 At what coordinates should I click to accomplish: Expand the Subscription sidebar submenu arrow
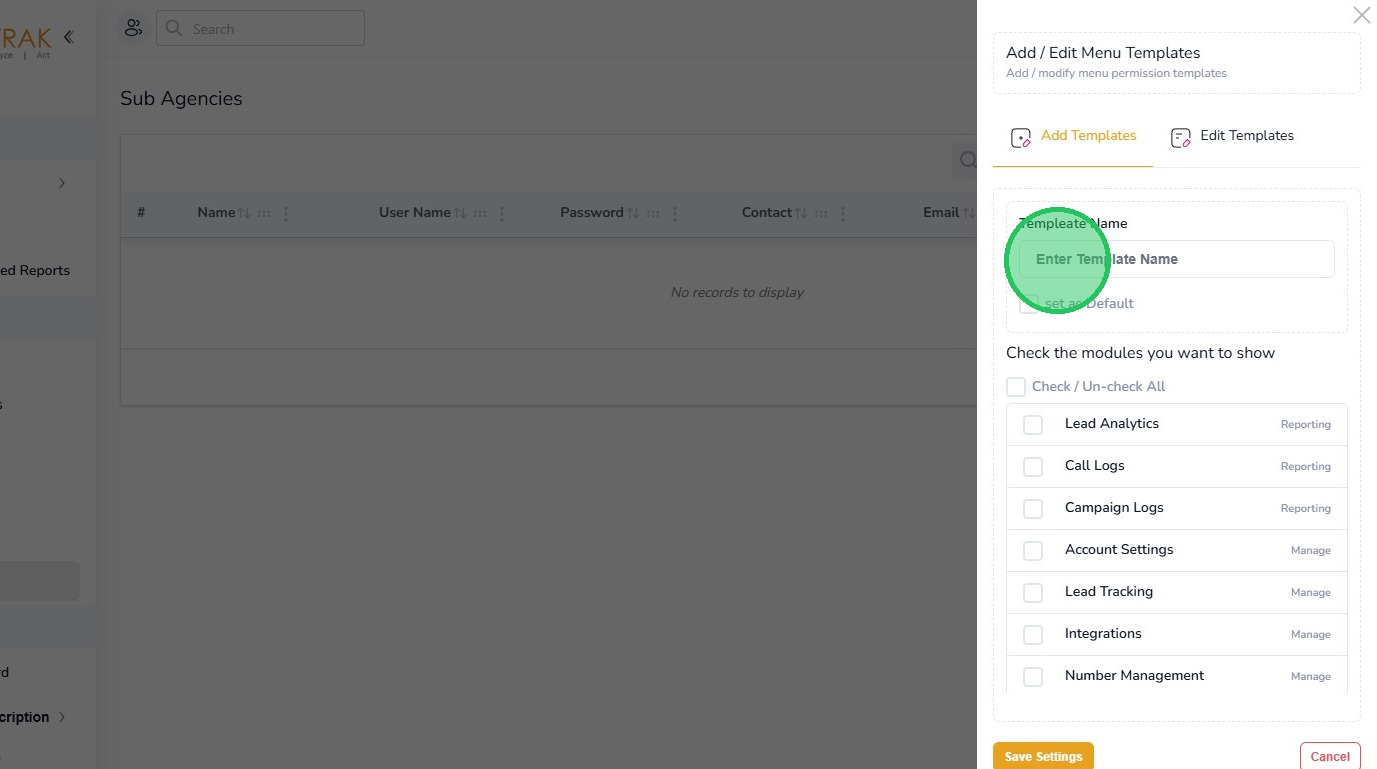[x=62, y=717]
